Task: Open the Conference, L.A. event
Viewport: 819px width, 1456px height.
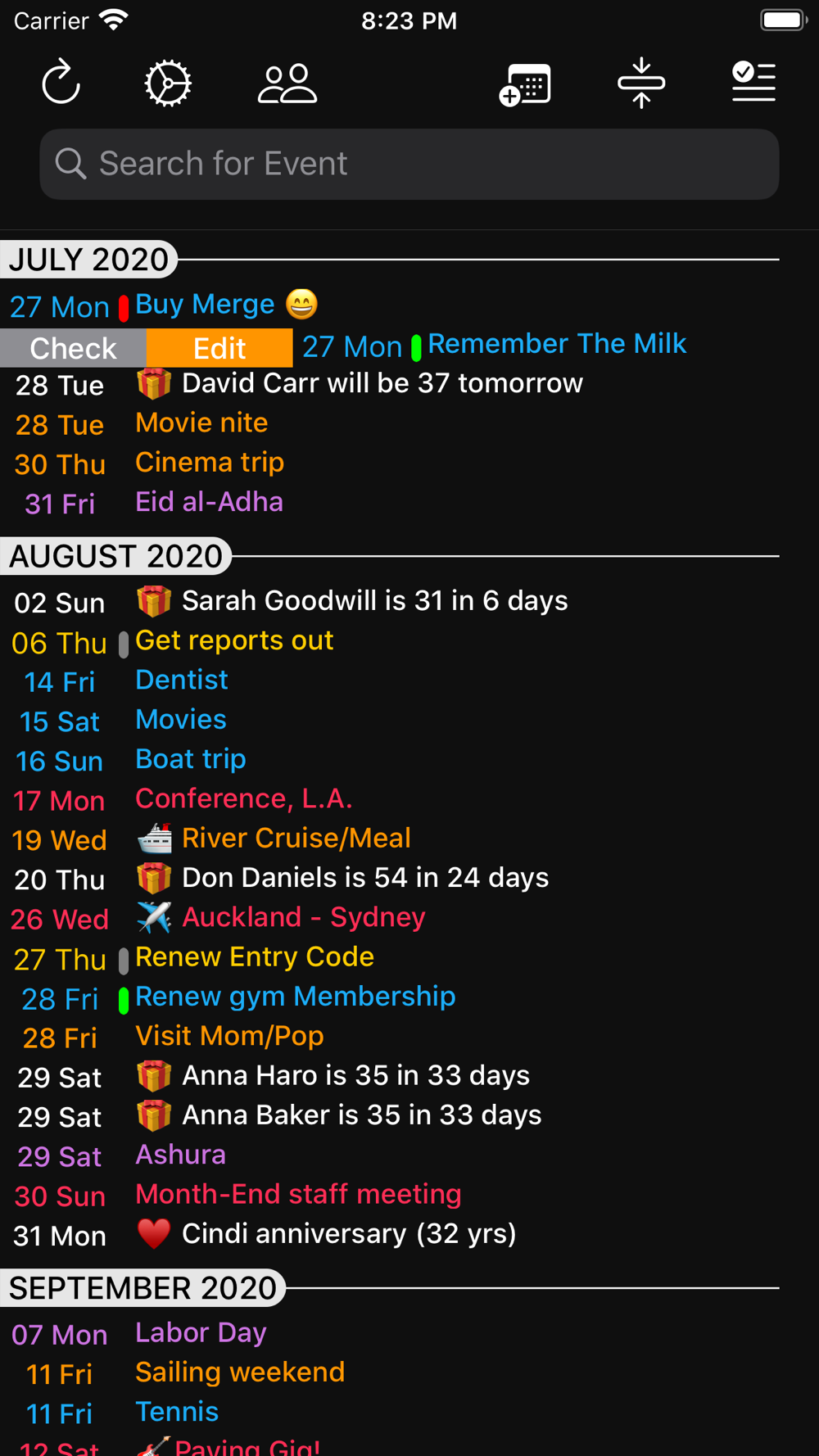Action: pos(244,798)
